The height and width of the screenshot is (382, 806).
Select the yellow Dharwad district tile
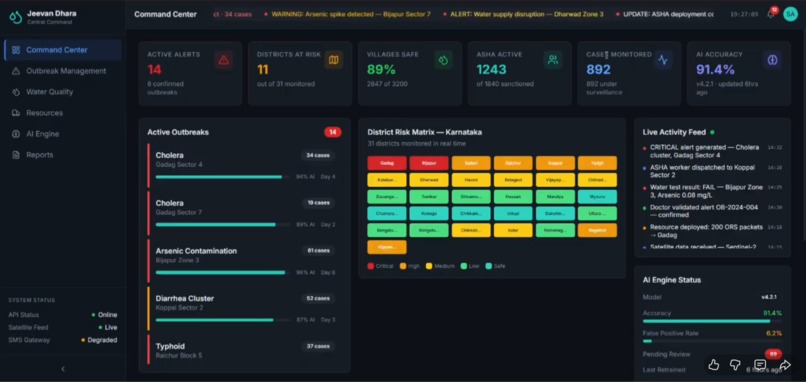429,180
